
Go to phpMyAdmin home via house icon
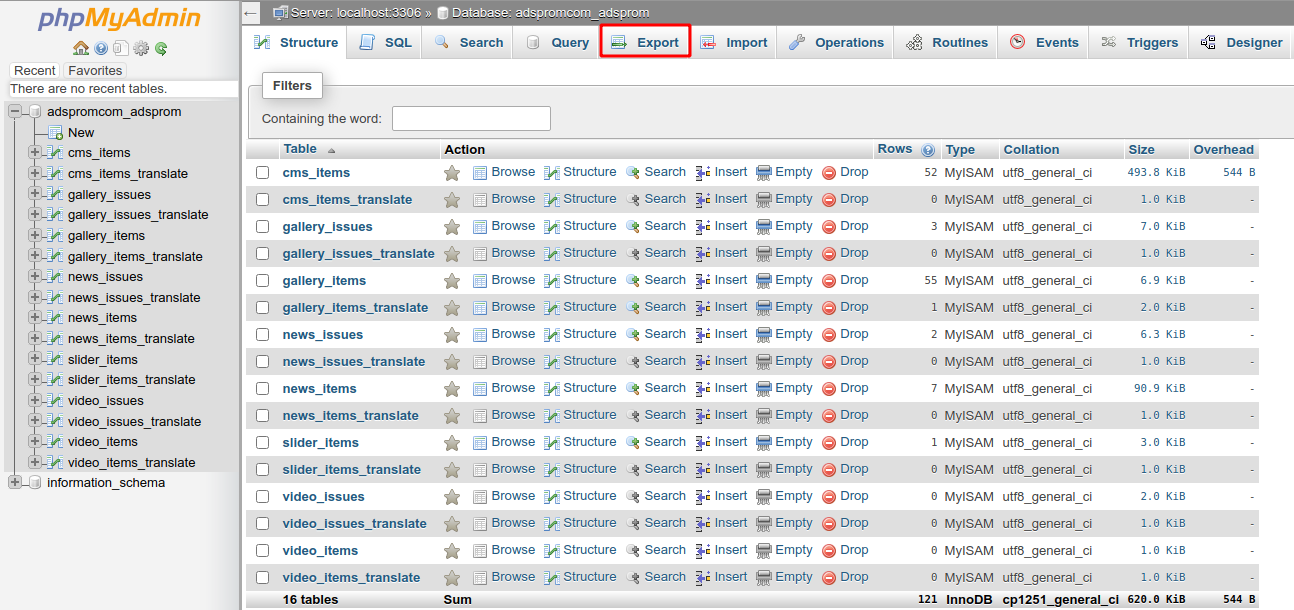[x=81, y=48]
